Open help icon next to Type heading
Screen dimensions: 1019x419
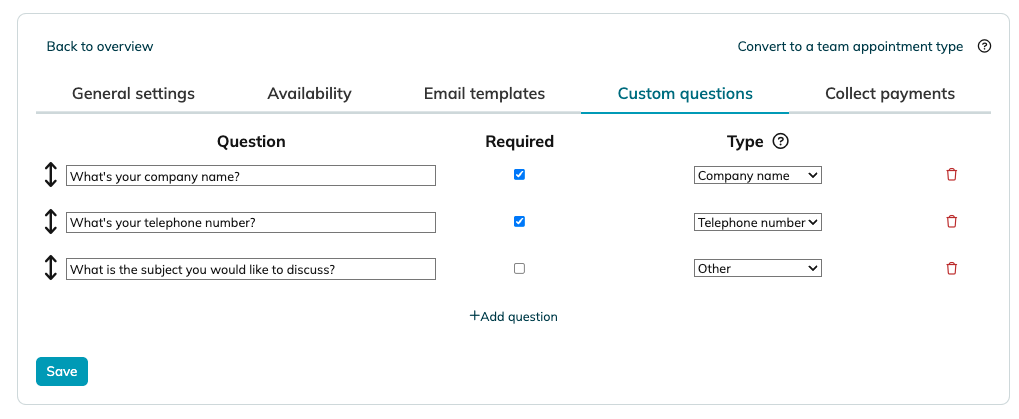tap(781, 141)
